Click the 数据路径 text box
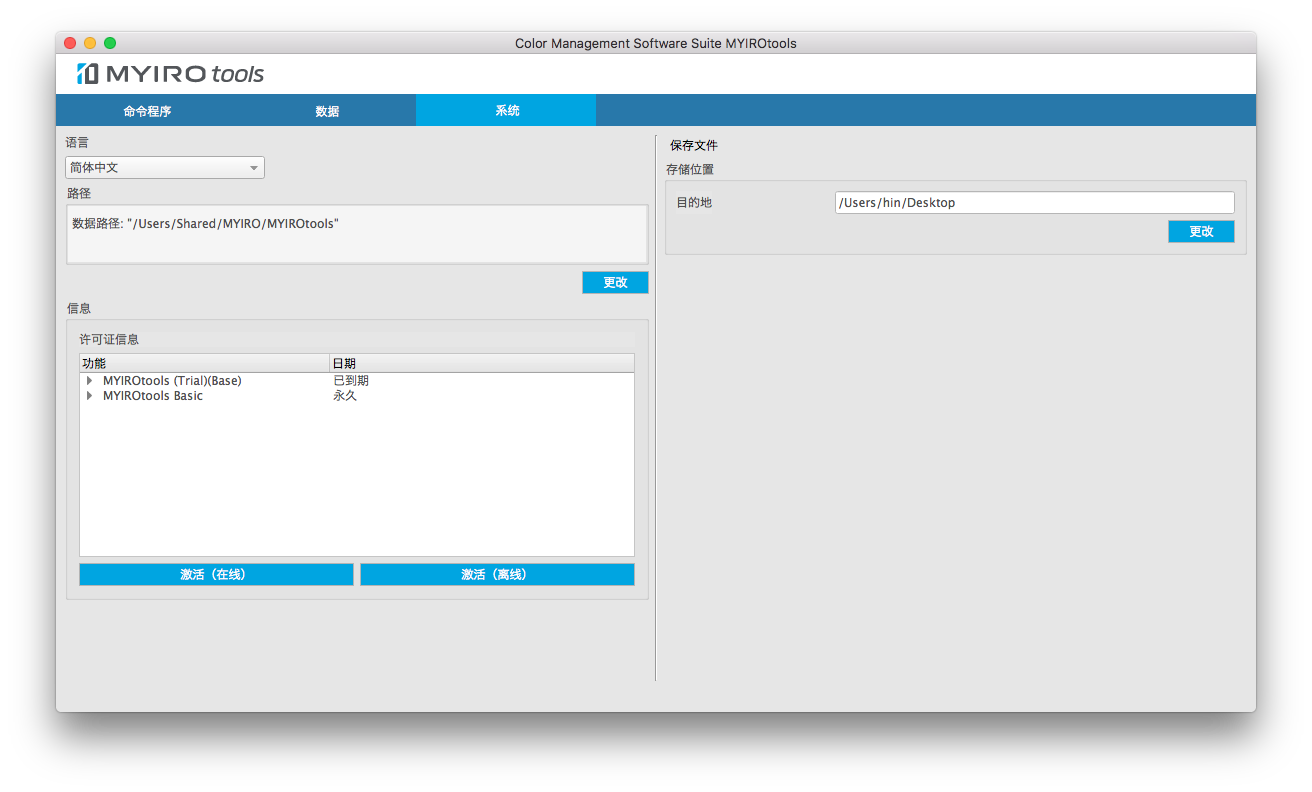The height and width of the screenshot is (792, 1312). tap(357, 234)
